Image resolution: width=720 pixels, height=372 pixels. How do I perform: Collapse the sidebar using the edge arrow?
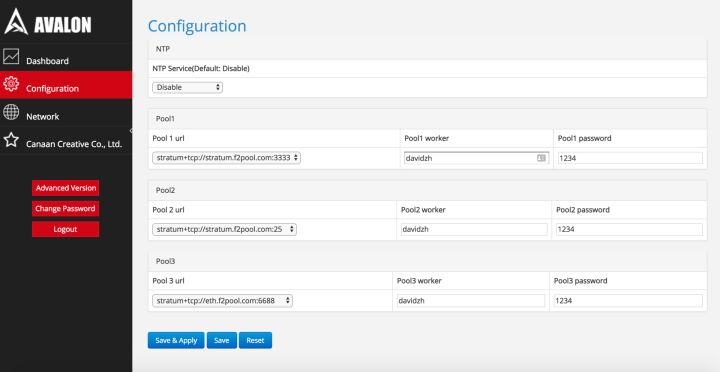point(131,131)
